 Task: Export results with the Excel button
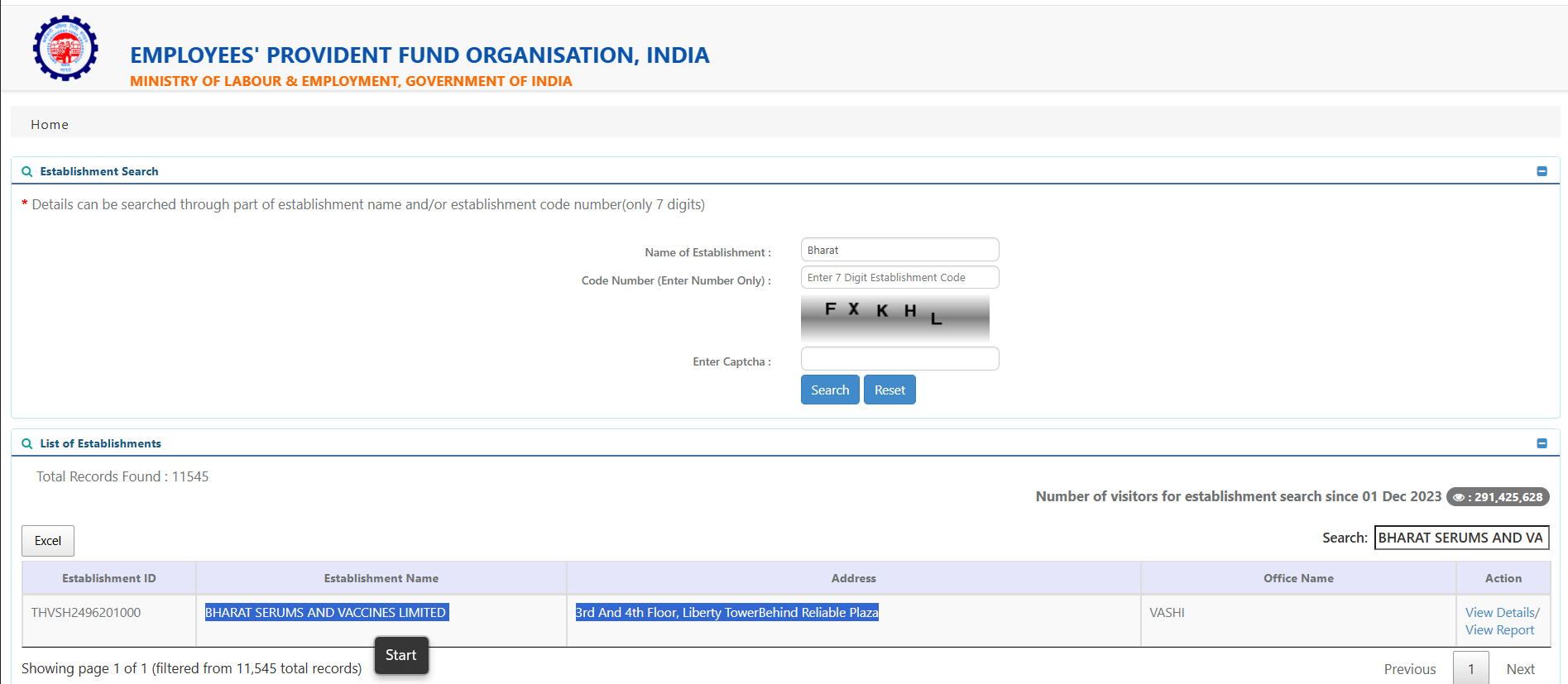click(x=48, y=541)
